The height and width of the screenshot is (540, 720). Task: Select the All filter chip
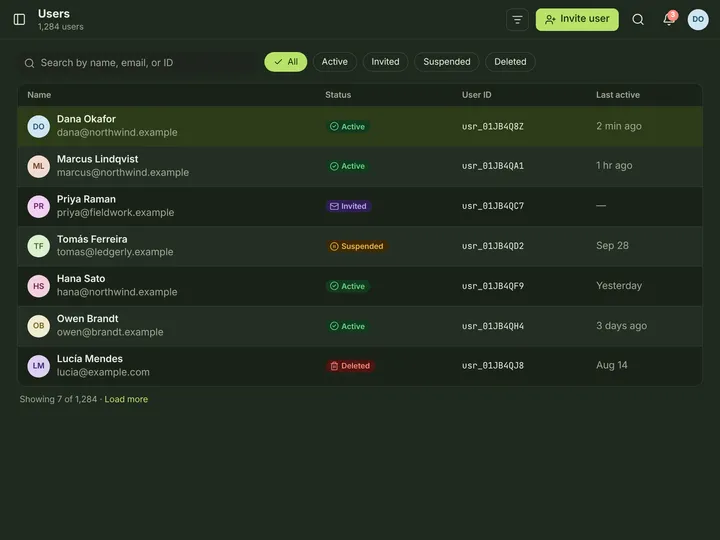click(286, 62)
